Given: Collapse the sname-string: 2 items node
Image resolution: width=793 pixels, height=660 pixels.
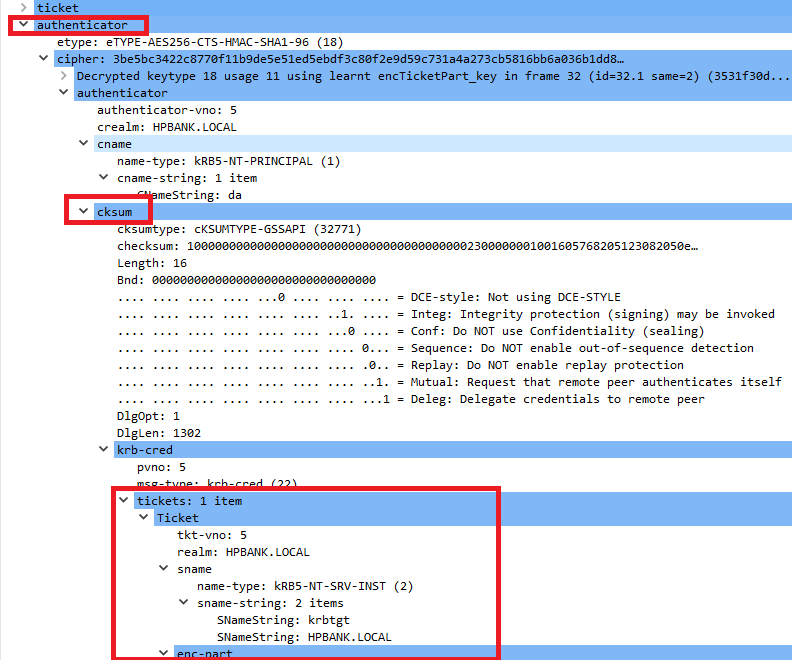Looking at the screenshot, I should [185, 603].
